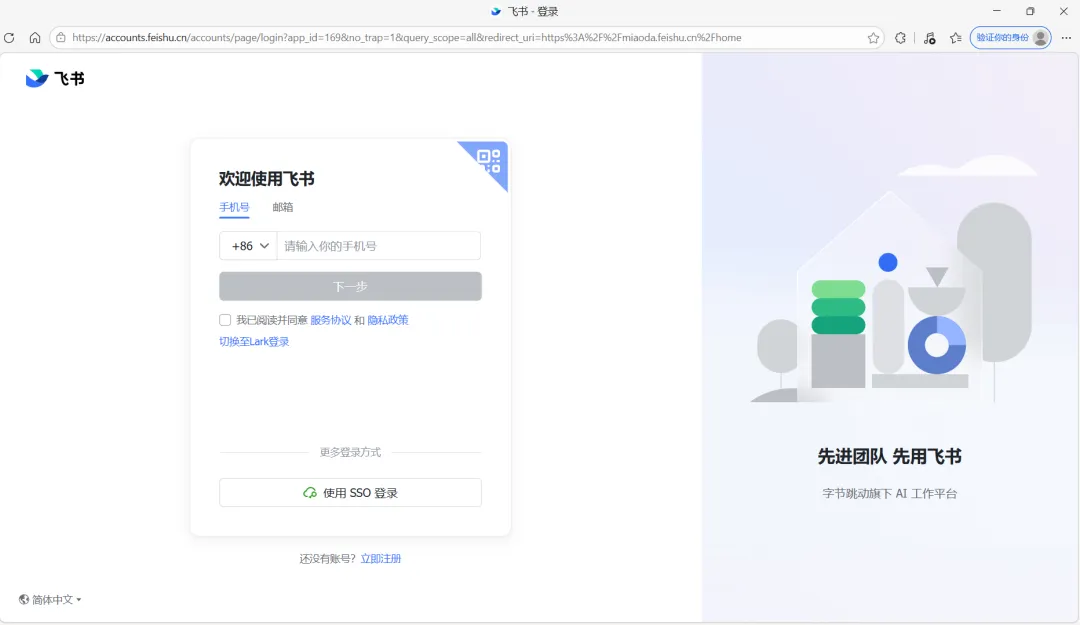Open the profile identity verification button

[x=1010, y=38]
